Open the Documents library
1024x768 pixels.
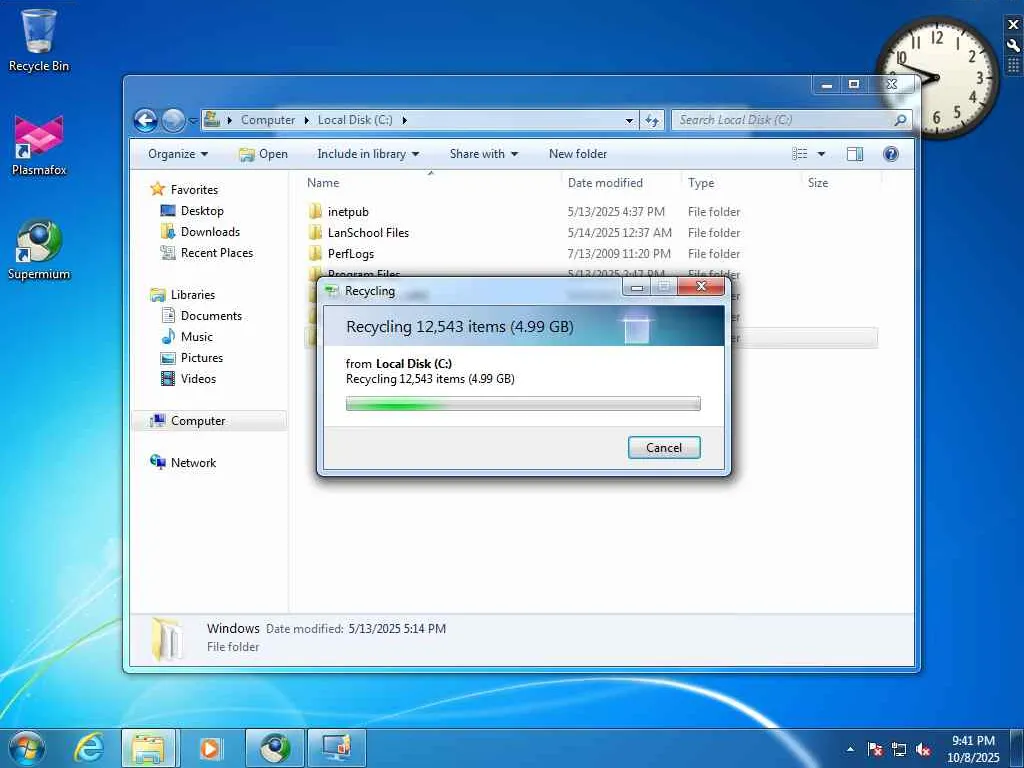(211, 315)
